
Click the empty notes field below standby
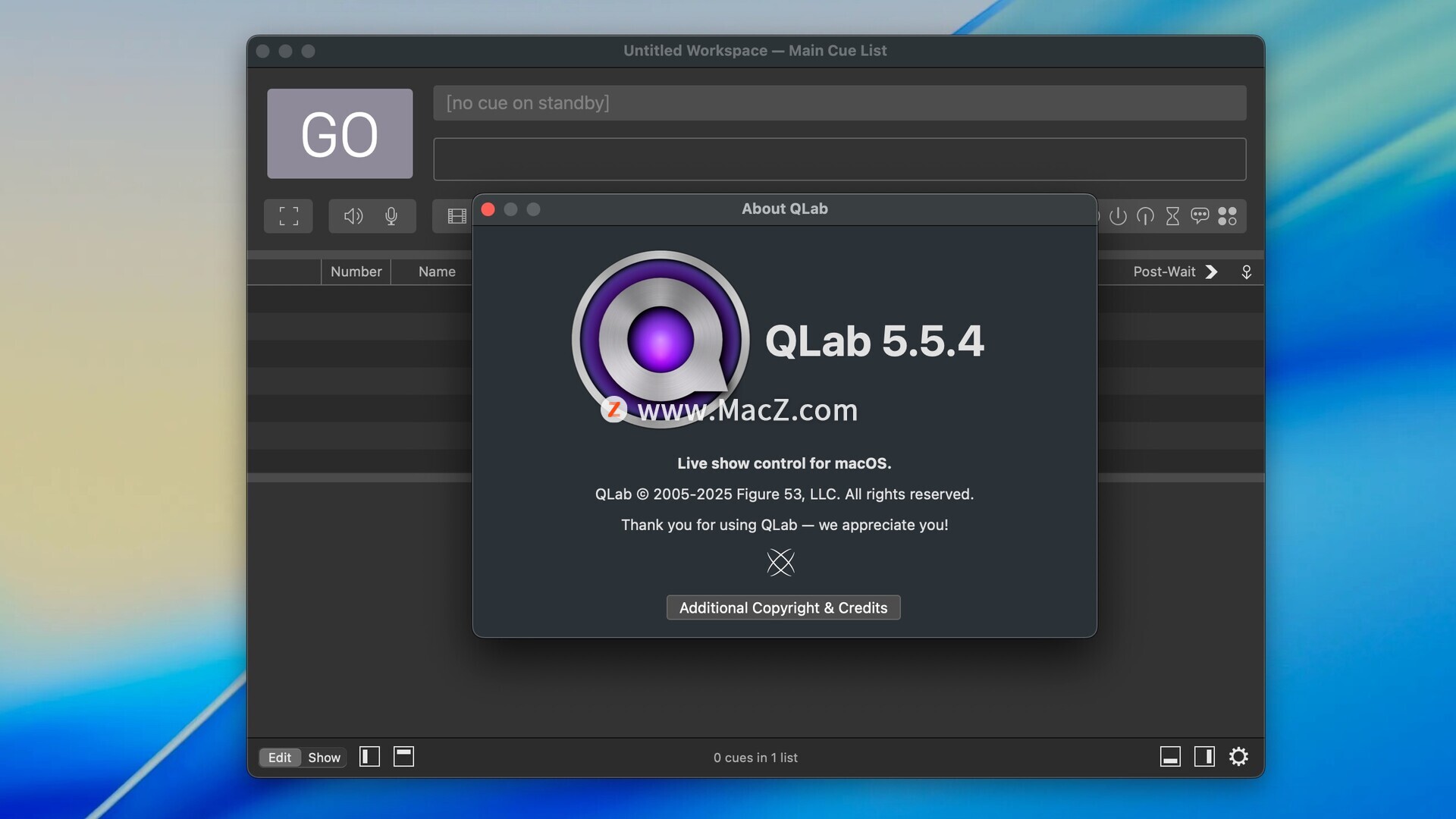(839, 159)
